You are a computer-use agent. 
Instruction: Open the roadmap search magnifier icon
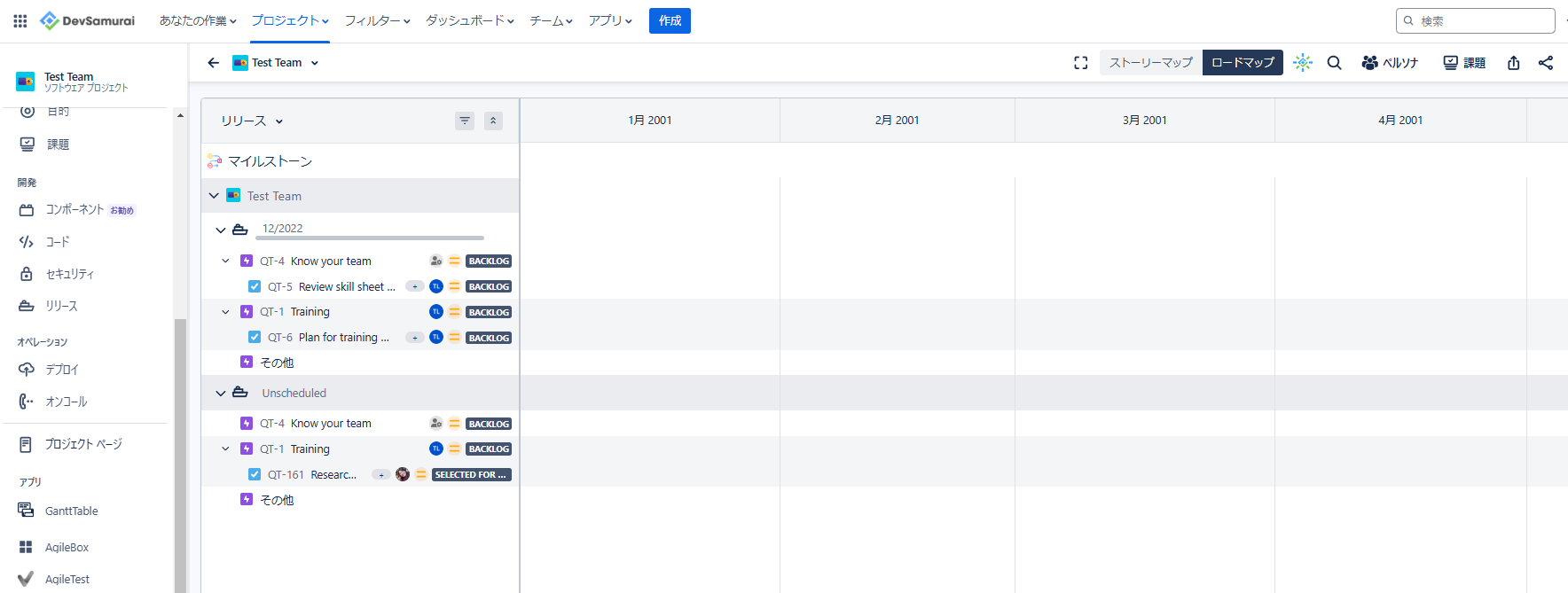(1334, 63)
